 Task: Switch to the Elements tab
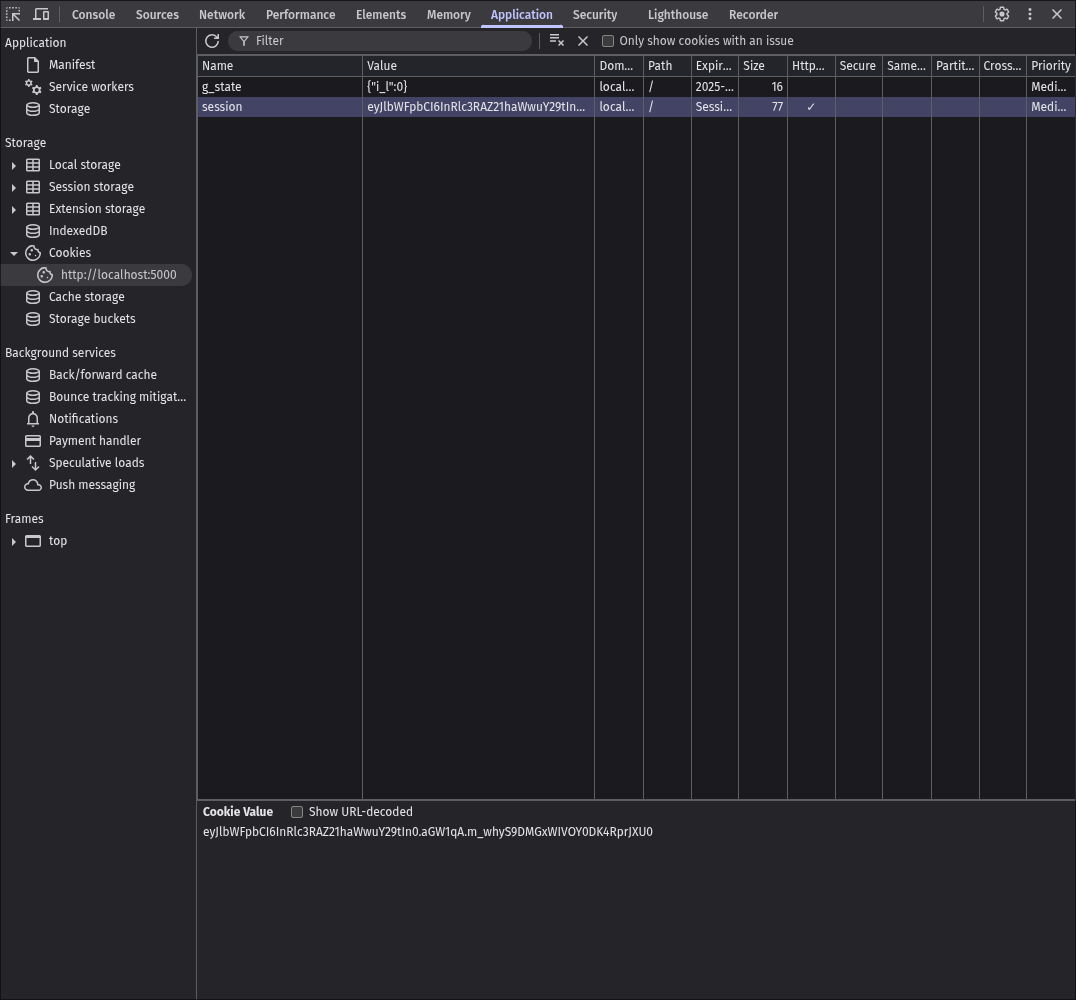(381, 14)
